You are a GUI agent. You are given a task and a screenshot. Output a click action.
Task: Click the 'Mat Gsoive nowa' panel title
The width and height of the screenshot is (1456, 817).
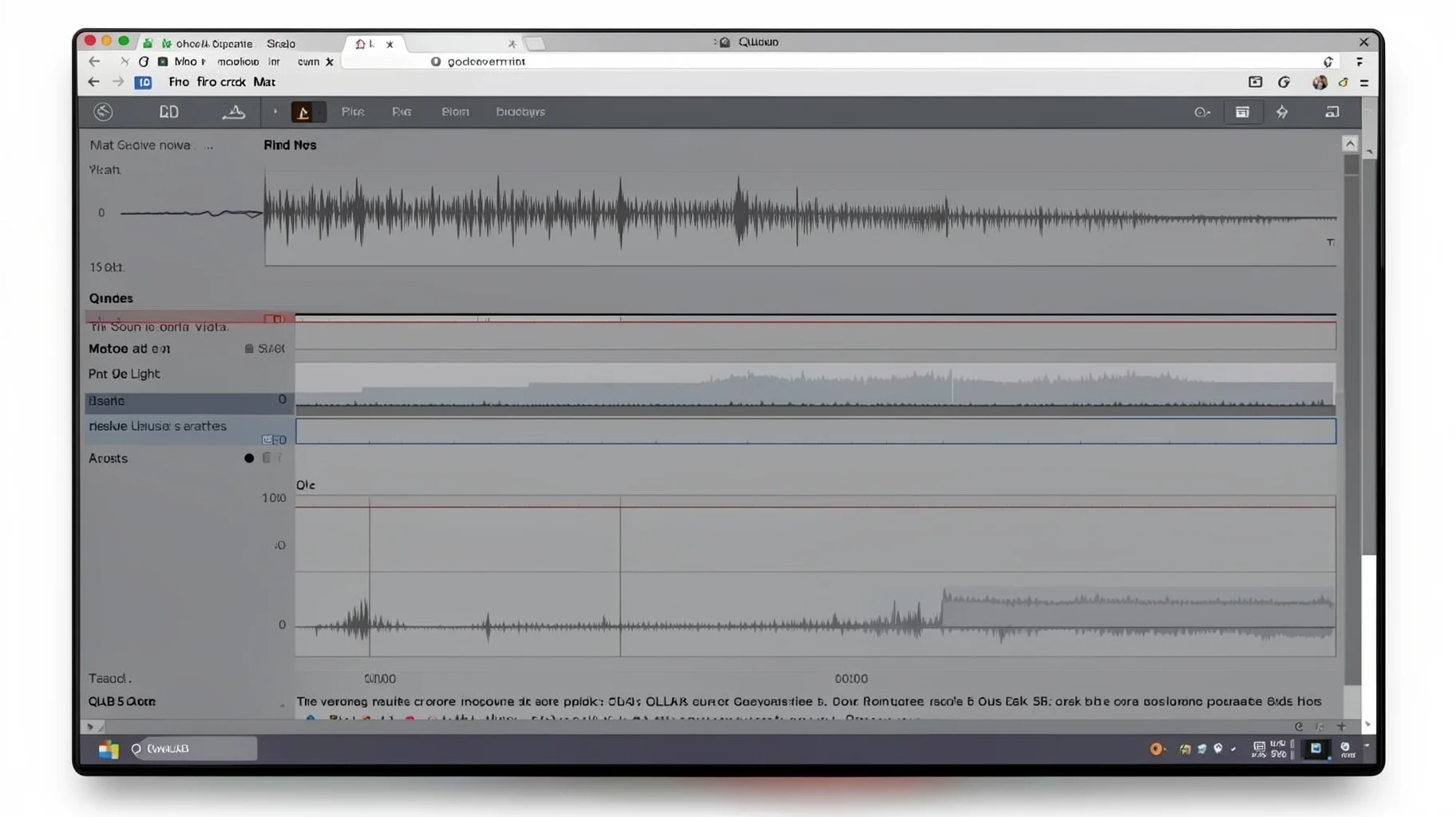coord(140,145)
